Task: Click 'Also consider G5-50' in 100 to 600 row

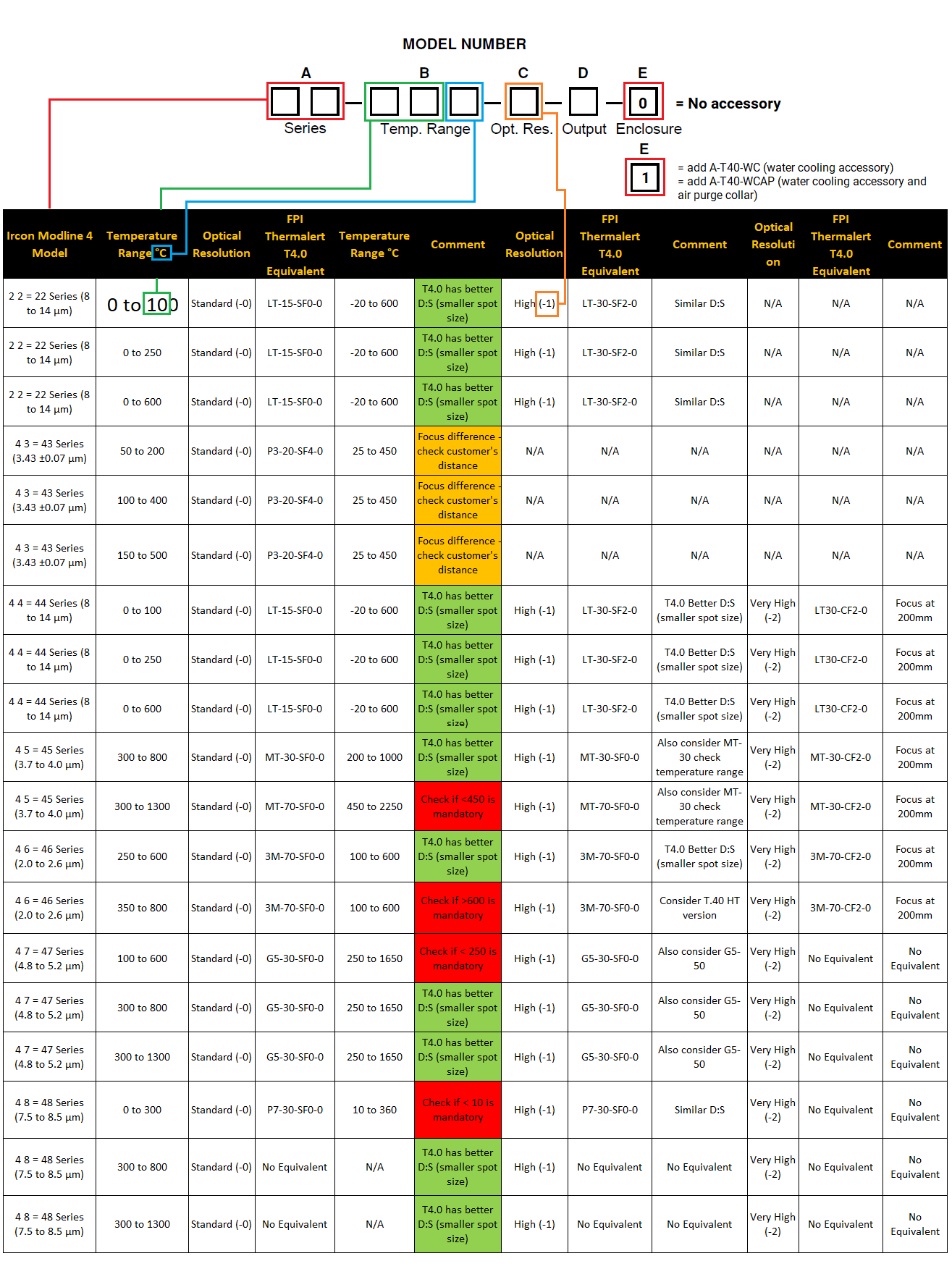Action: click(699, 958)
